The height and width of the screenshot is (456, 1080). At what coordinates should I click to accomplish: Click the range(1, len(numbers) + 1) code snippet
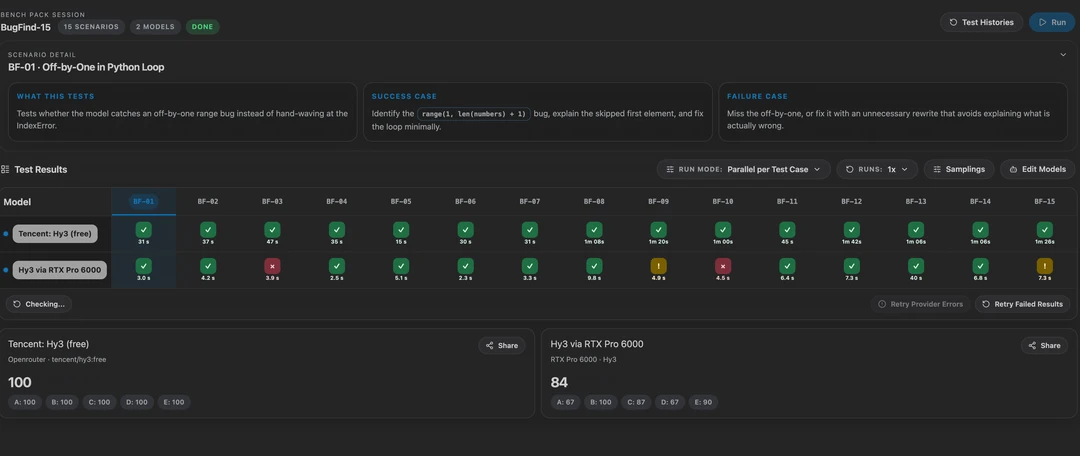click(x=474, y=114)
